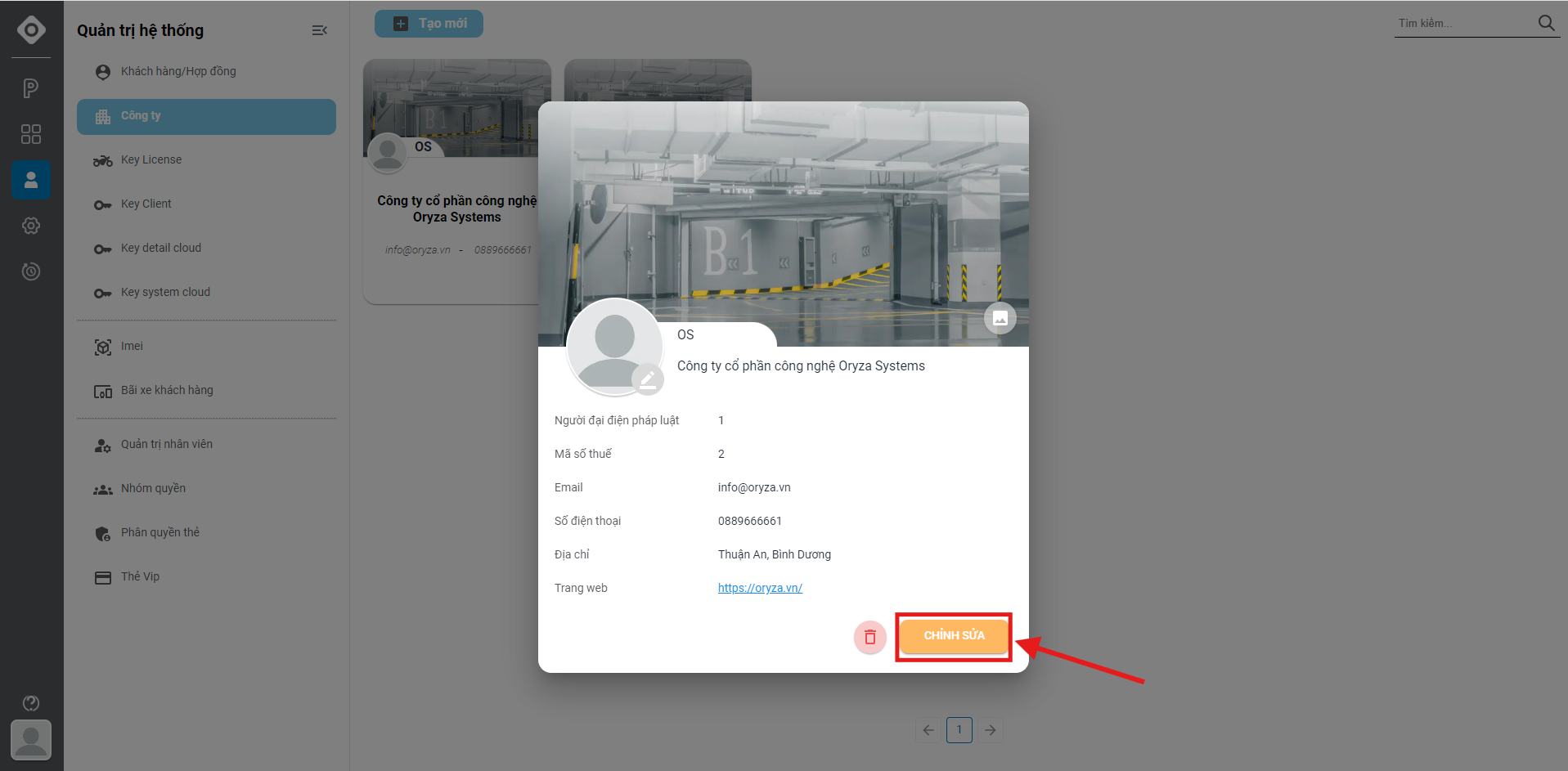
Task: Open Imei menu item
Action: [x=206, y=346]
